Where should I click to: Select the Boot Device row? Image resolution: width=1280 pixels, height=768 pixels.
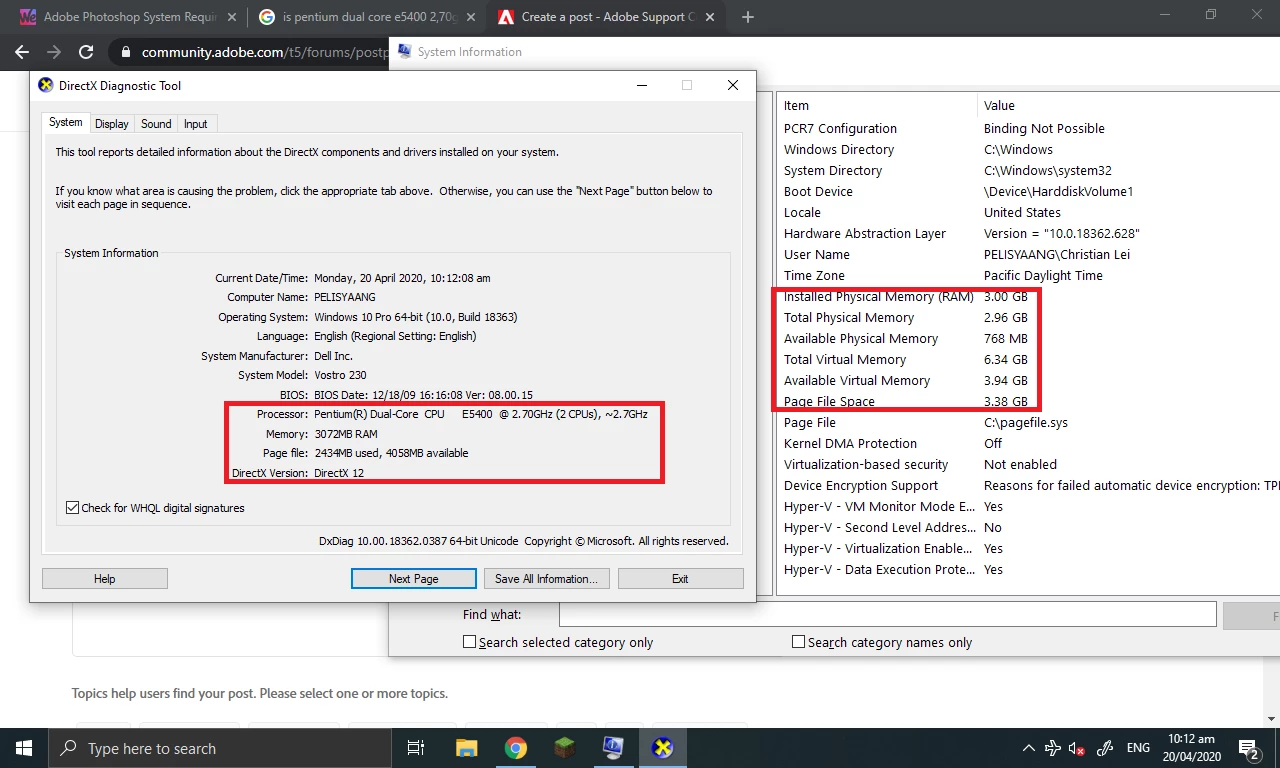(x=1029, y=191)
